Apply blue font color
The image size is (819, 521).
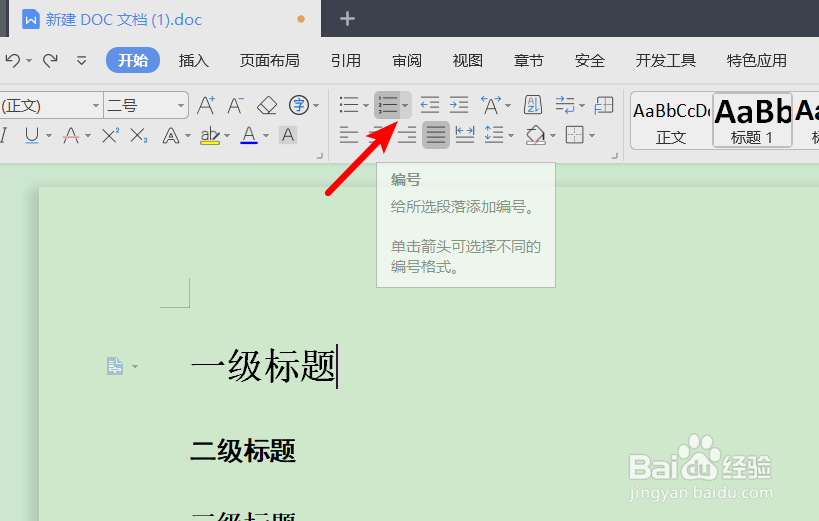click(249, 136)
